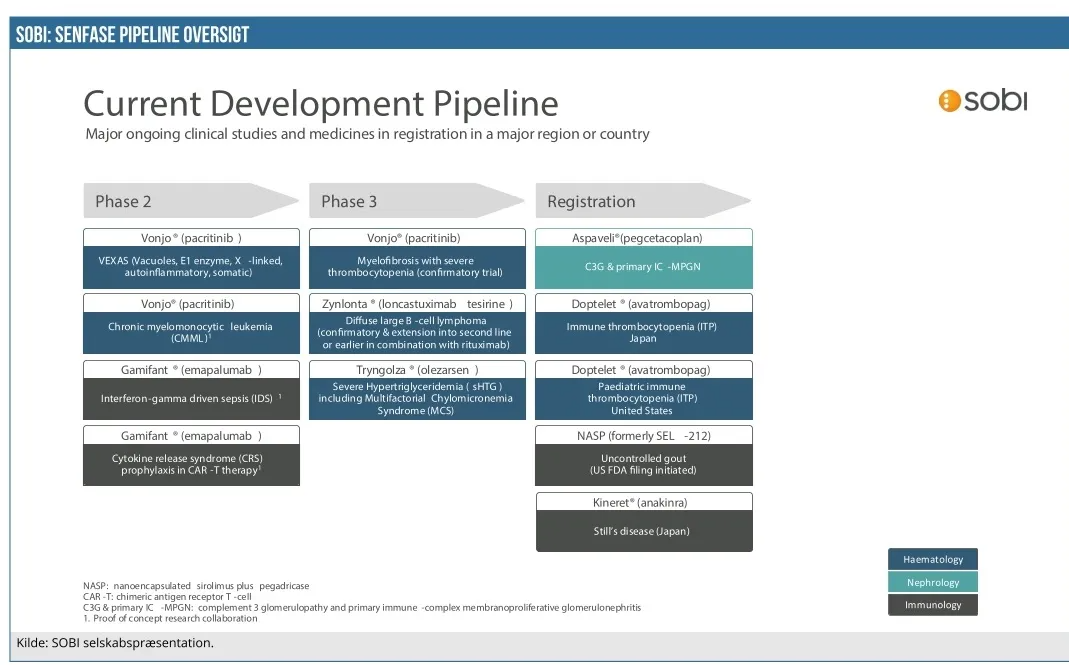Click the Immunology legend swatch
The width and height of the screenshot is (1069, 665).
[x=932, y=604]
